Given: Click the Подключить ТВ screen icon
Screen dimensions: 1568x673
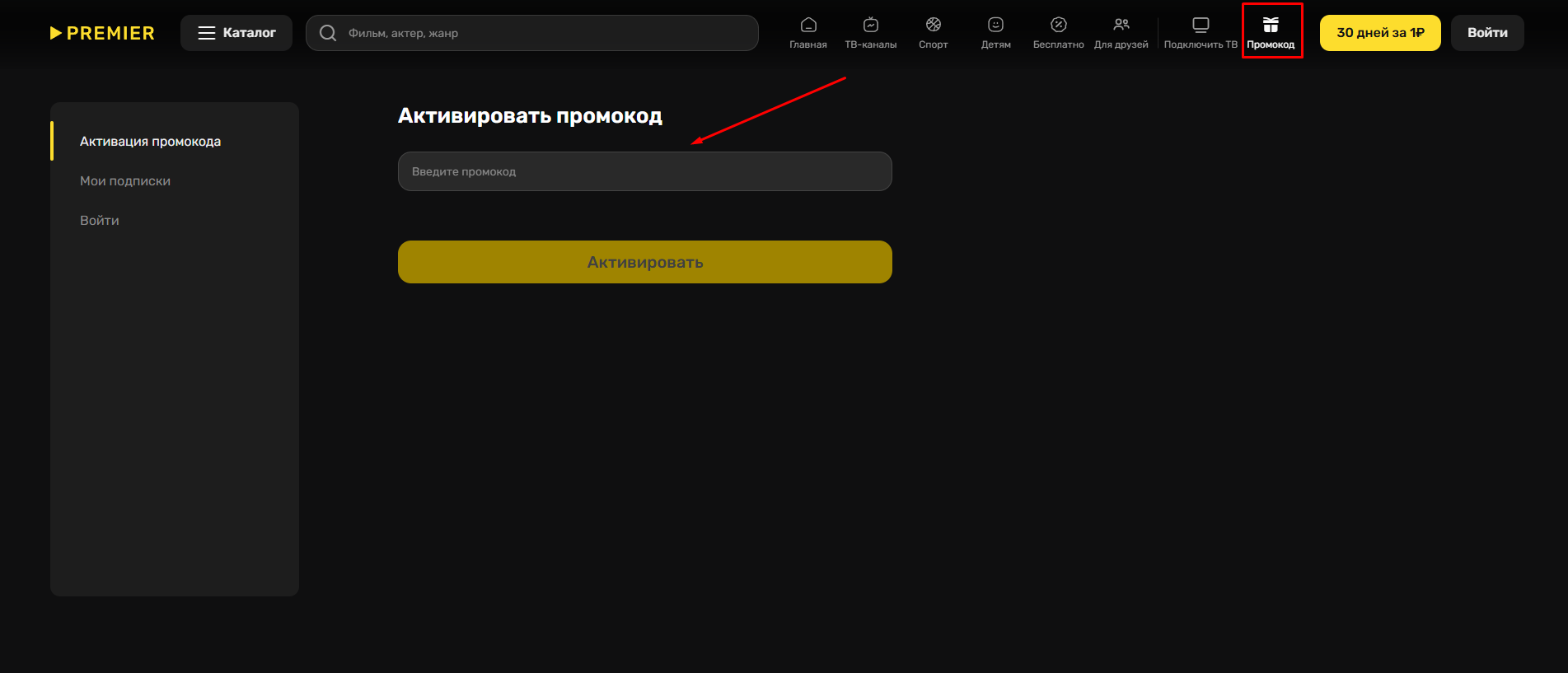Looking at the screenshot, I should (x=1201, y=25).
